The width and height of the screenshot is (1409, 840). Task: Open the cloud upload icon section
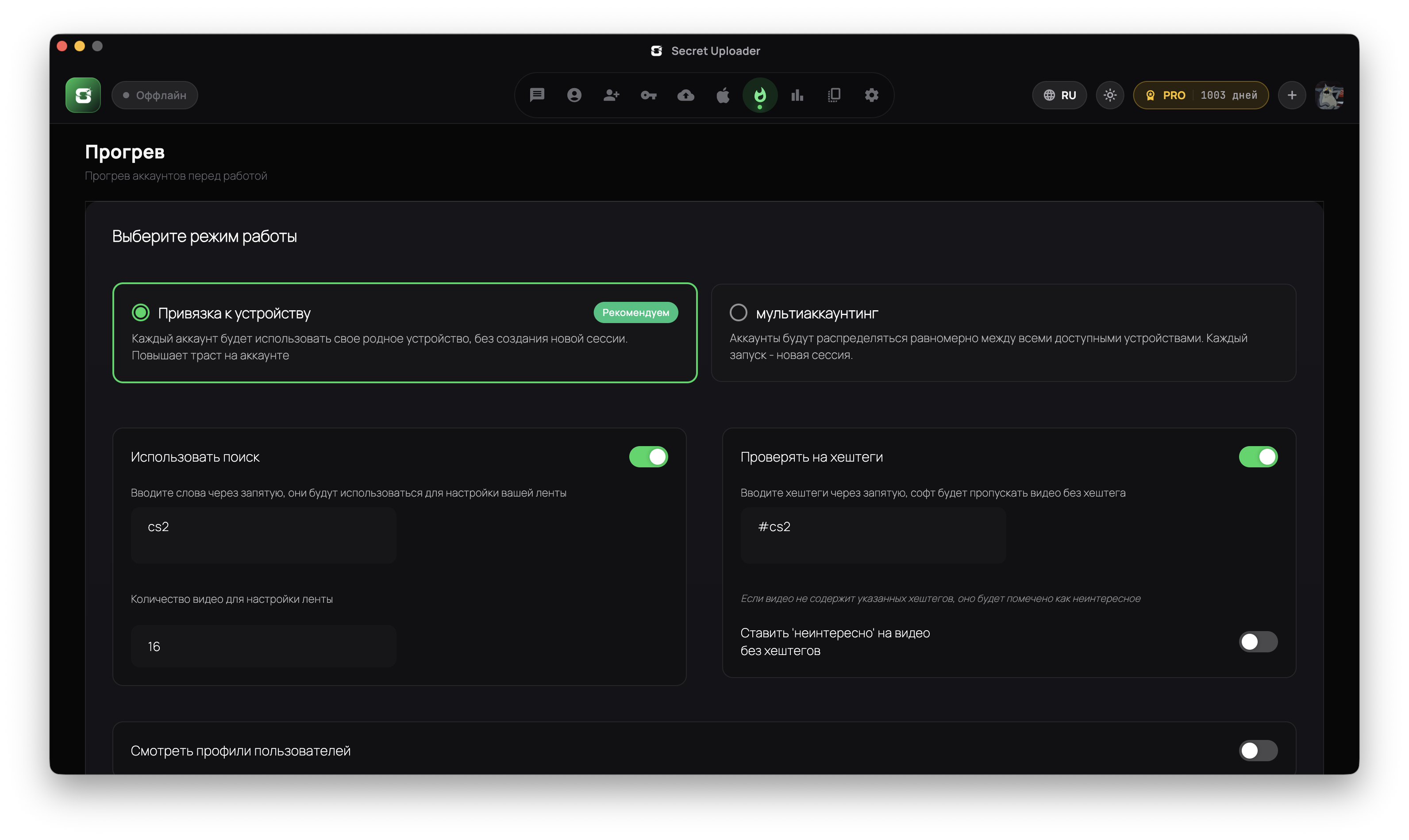click(686, 95)
